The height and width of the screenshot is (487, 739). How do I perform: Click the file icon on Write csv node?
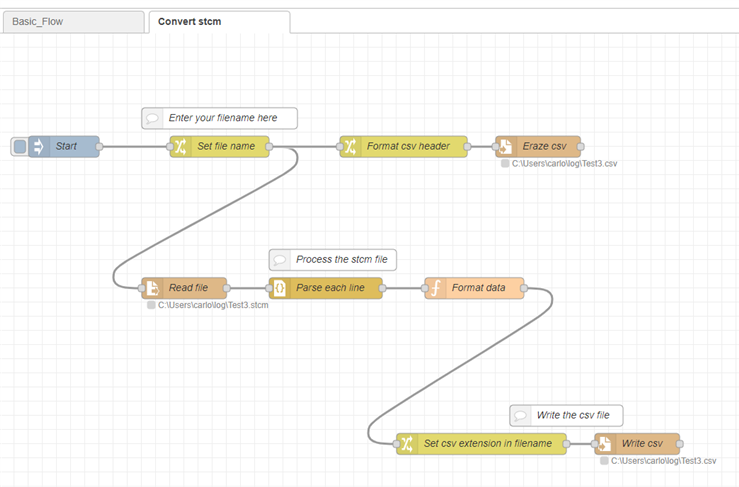pyautogui.click(x=605, y=444)
